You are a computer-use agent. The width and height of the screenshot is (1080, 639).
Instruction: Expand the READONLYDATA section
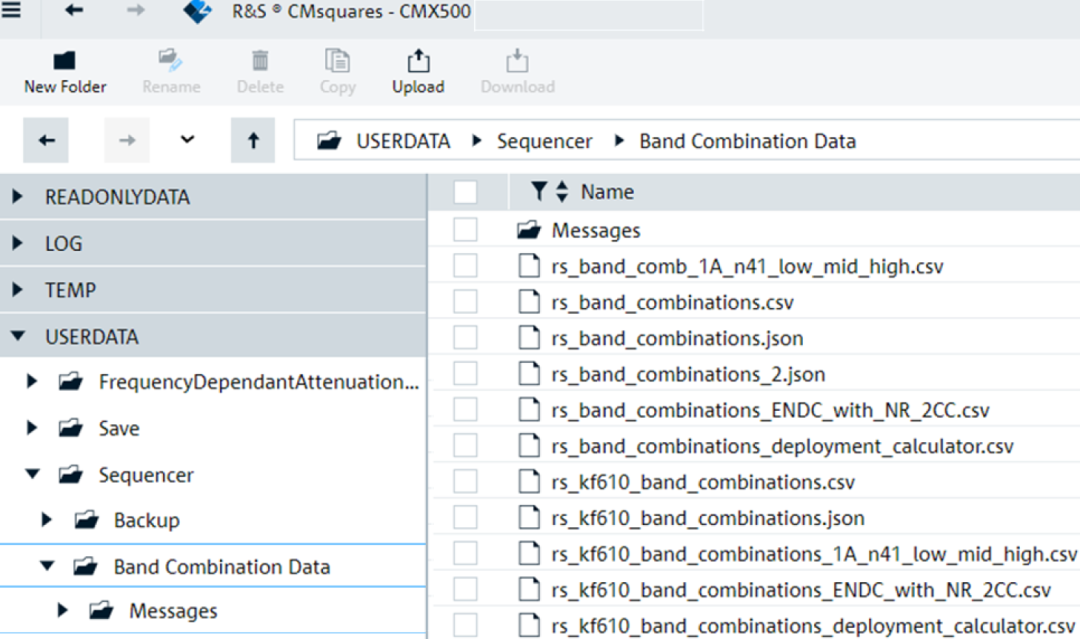click(x=18, y=198)
